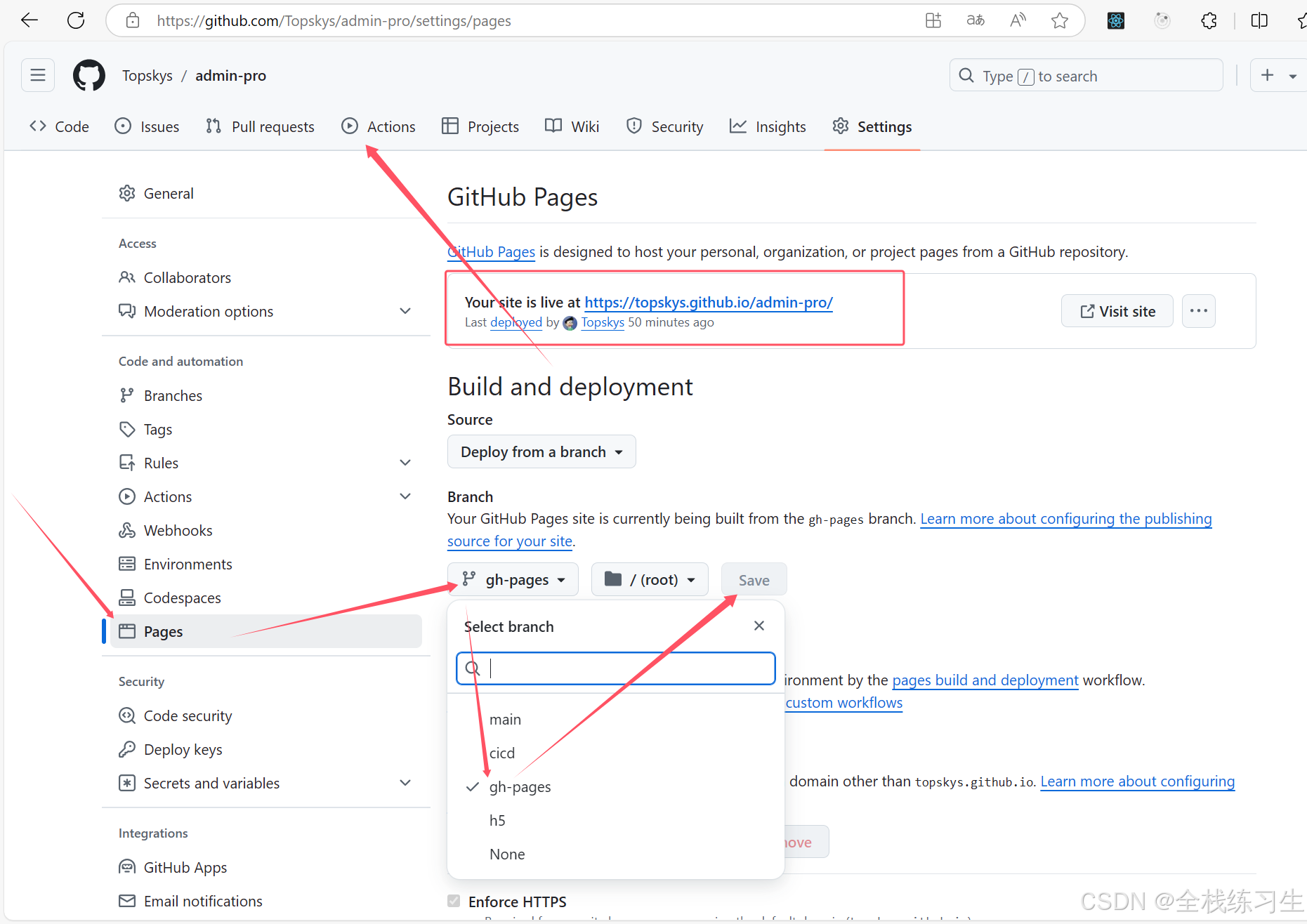Choose the gh-pages branch from the list

[615, 786]
